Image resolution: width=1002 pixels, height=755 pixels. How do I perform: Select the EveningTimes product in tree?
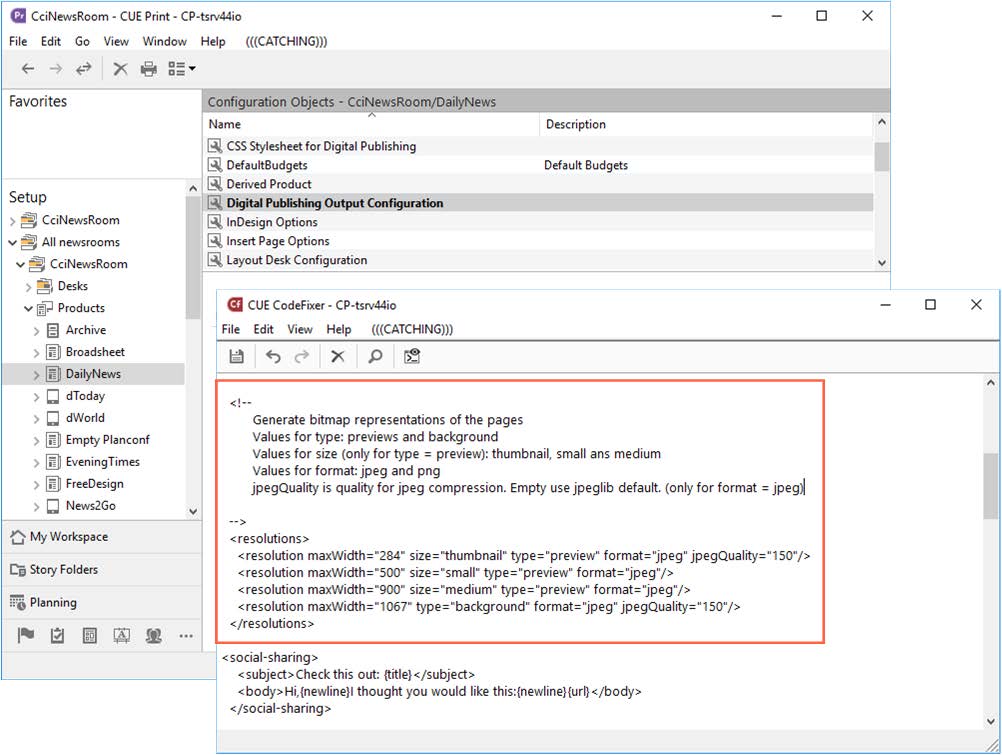point(102,462)
